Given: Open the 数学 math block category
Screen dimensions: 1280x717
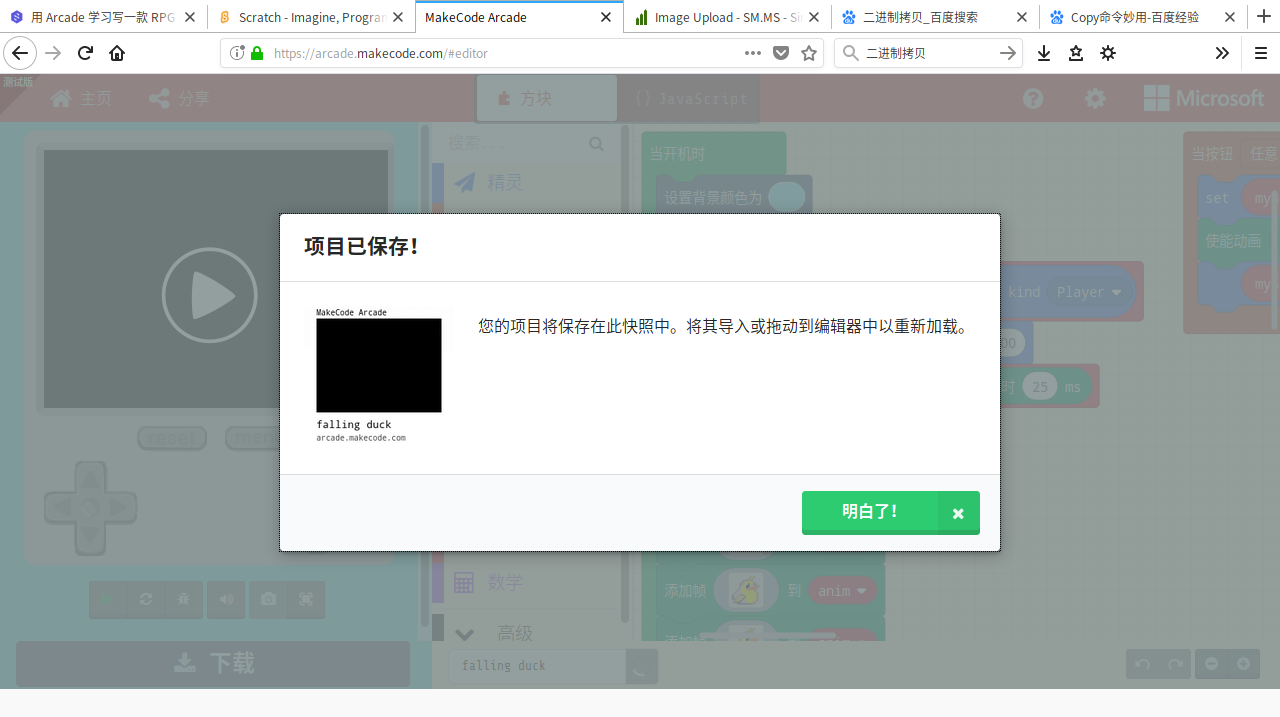Looking at the screenshot, I should tap(525, 582).
